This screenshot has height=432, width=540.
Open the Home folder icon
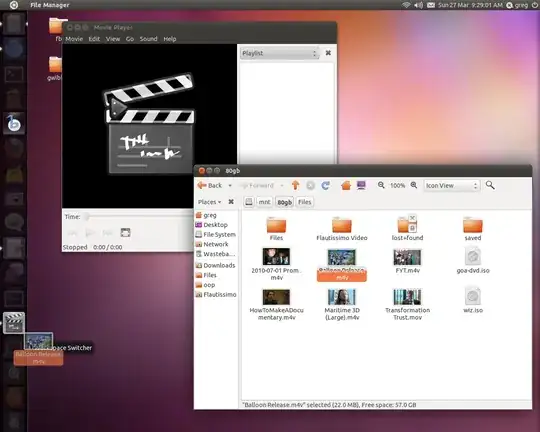click(x=346, y=185)
